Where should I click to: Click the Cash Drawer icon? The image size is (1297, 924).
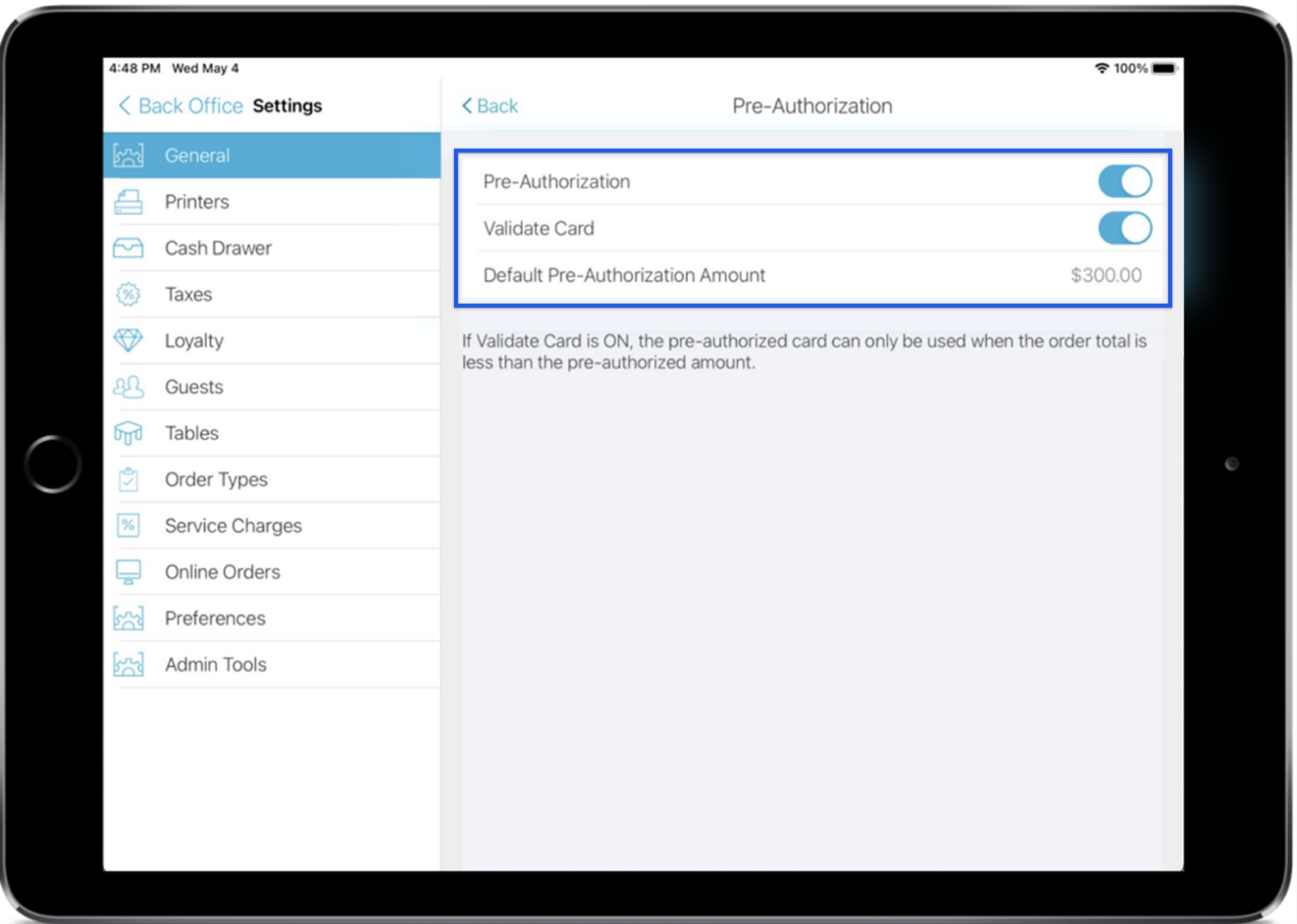(x=128, y=248)
